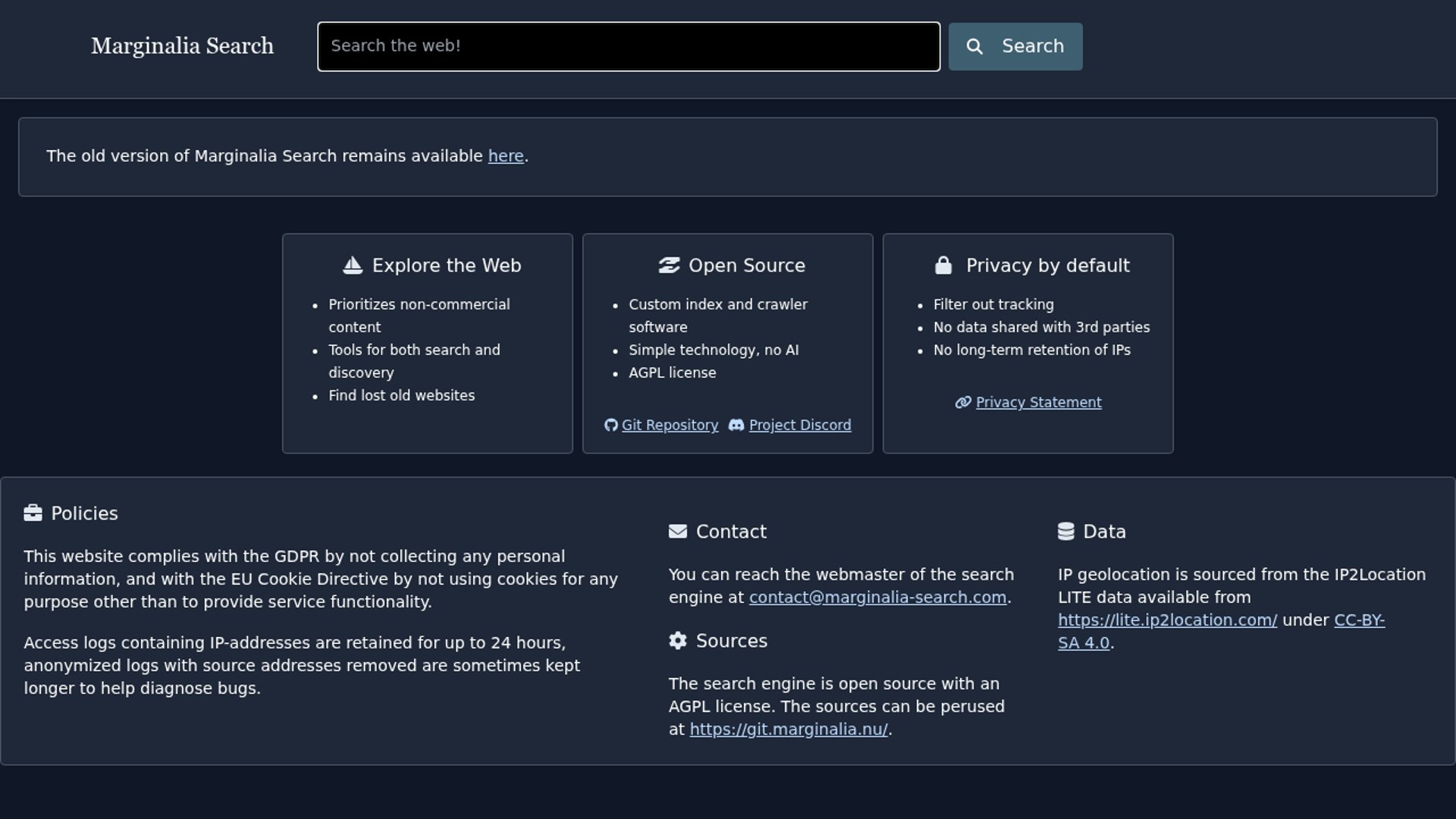Click the Discord icon beside Project Discord
Screen dimensions: 1456x819
[736, 425]
